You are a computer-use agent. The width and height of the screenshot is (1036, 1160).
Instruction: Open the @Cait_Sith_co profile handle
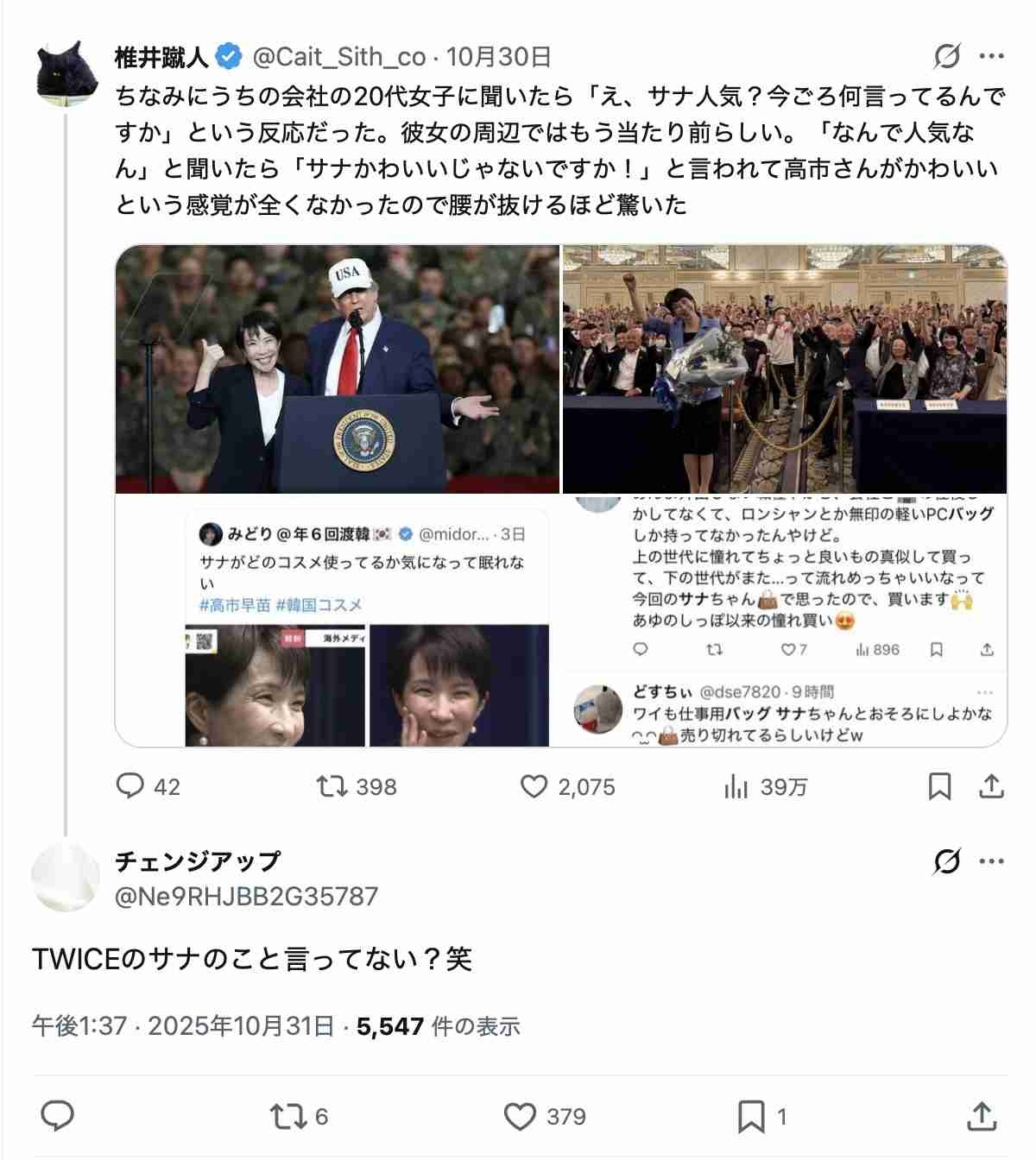(x=339, y=57)
